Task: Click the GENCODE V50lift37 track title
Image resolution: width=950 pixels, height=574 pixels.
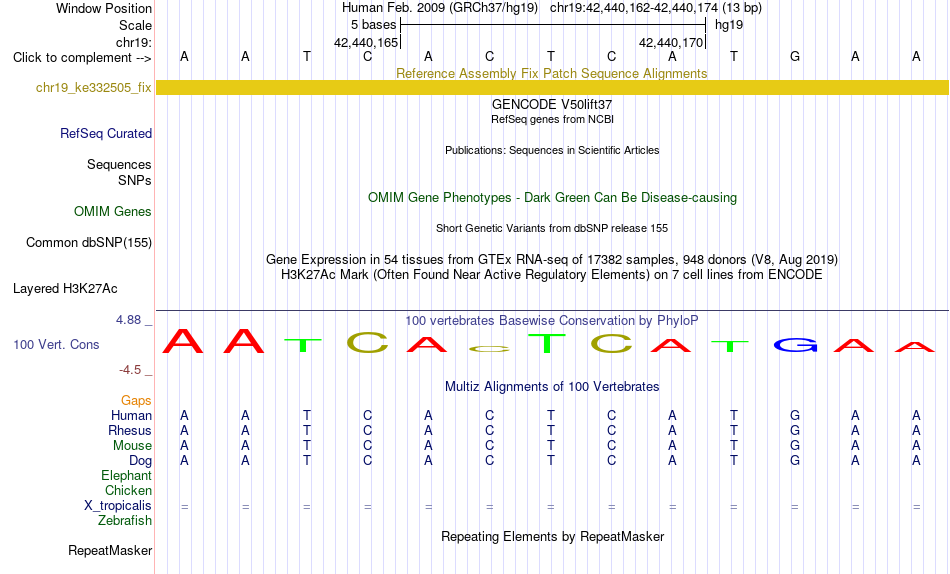Action: point(552,104)
